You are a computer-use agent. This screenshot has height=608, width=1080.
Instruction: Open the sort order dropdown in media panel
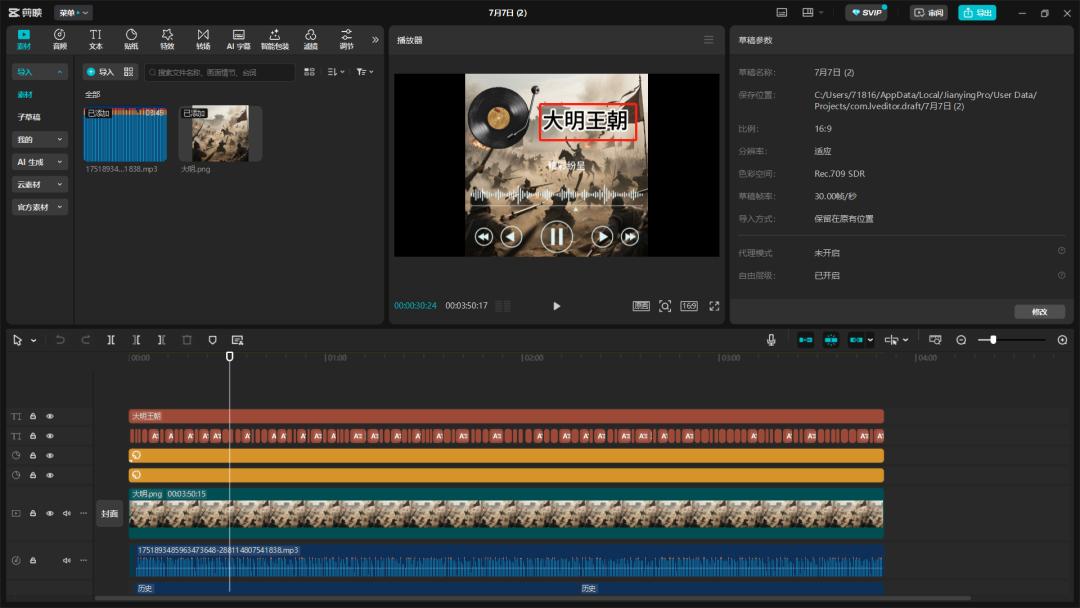click(x=335, y=72)
